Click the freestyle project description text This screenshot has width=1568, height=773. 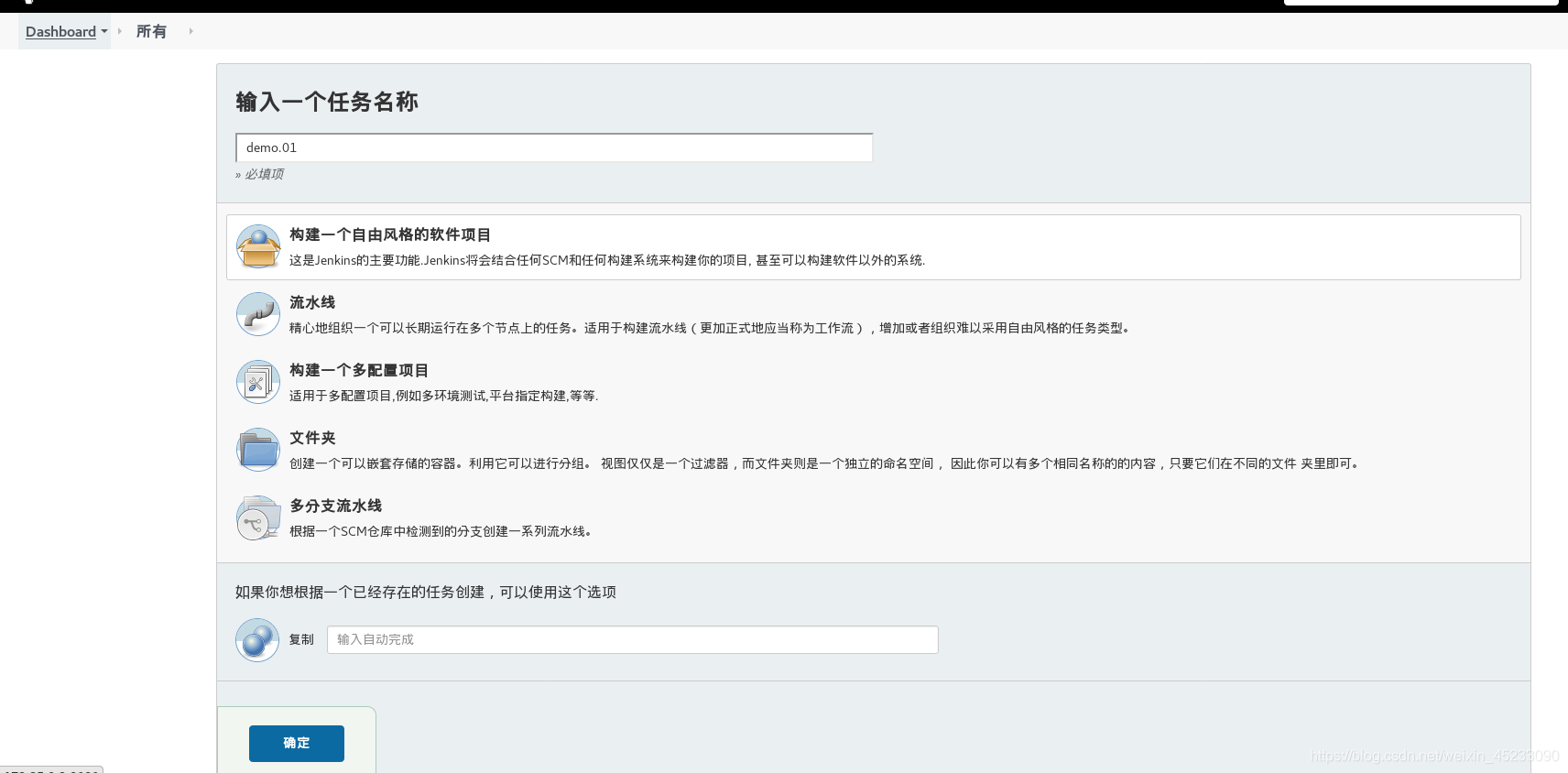607,260
